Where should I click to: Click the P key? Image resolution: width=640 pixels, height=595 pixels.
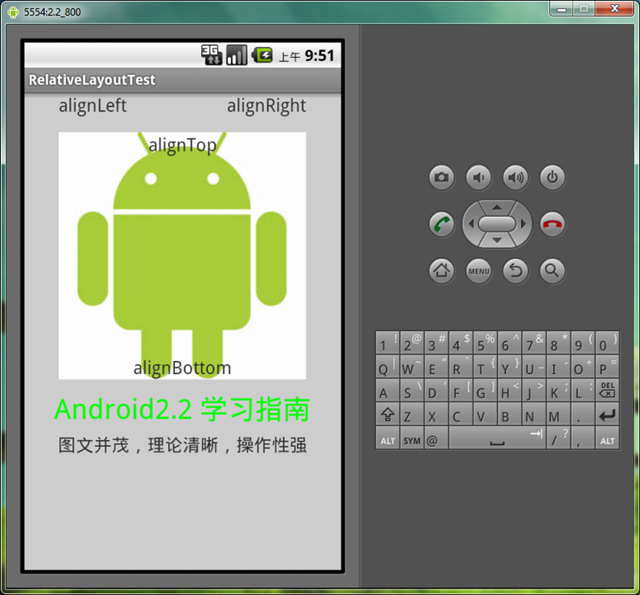coord(607,366)
